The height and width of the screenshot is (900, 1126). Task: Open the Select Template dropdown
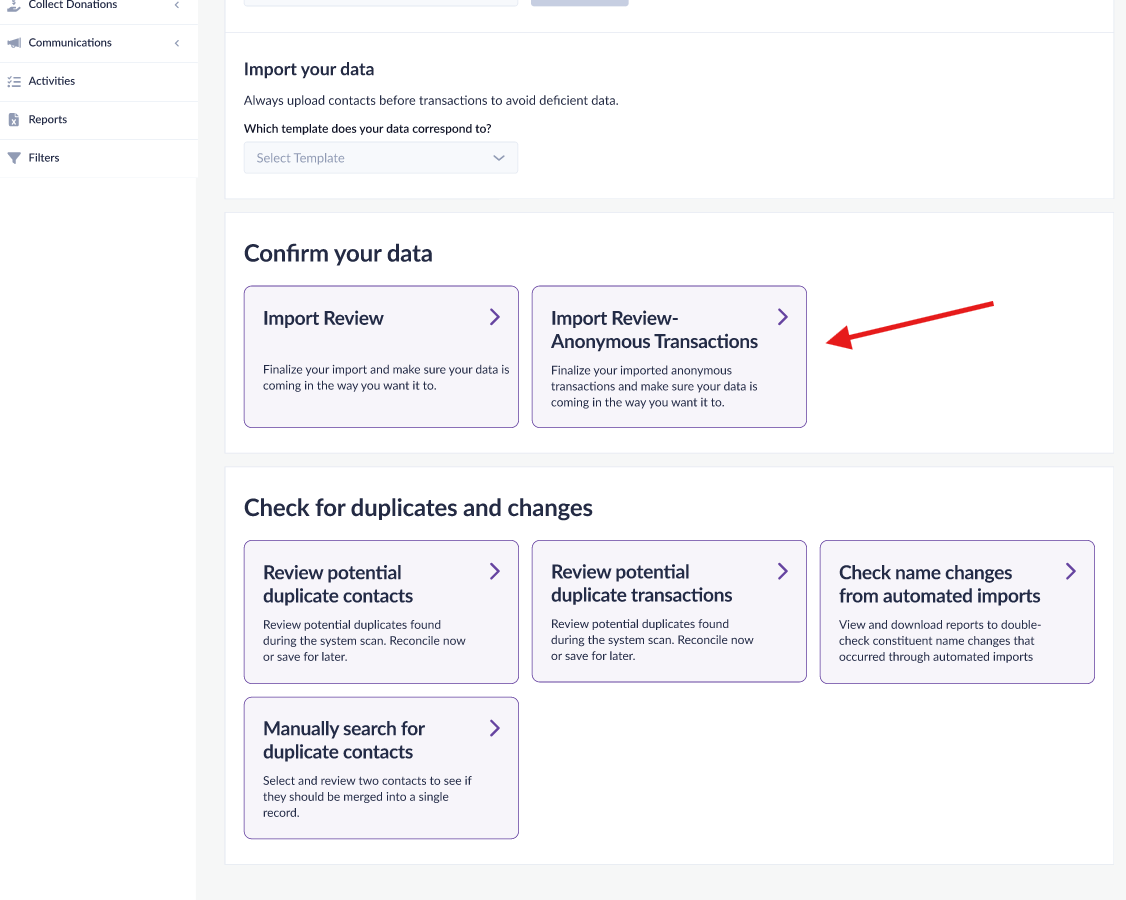(x=381, y=158)
